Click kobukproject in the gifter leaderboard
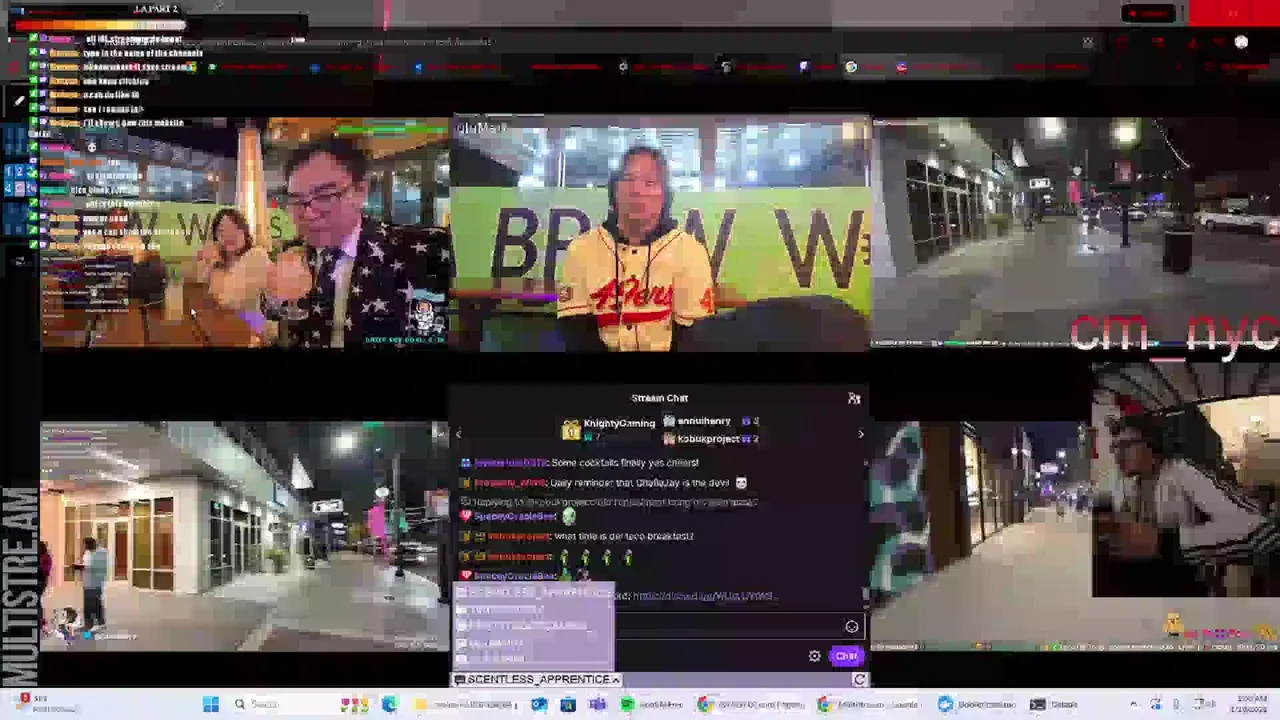 (710, 439)
